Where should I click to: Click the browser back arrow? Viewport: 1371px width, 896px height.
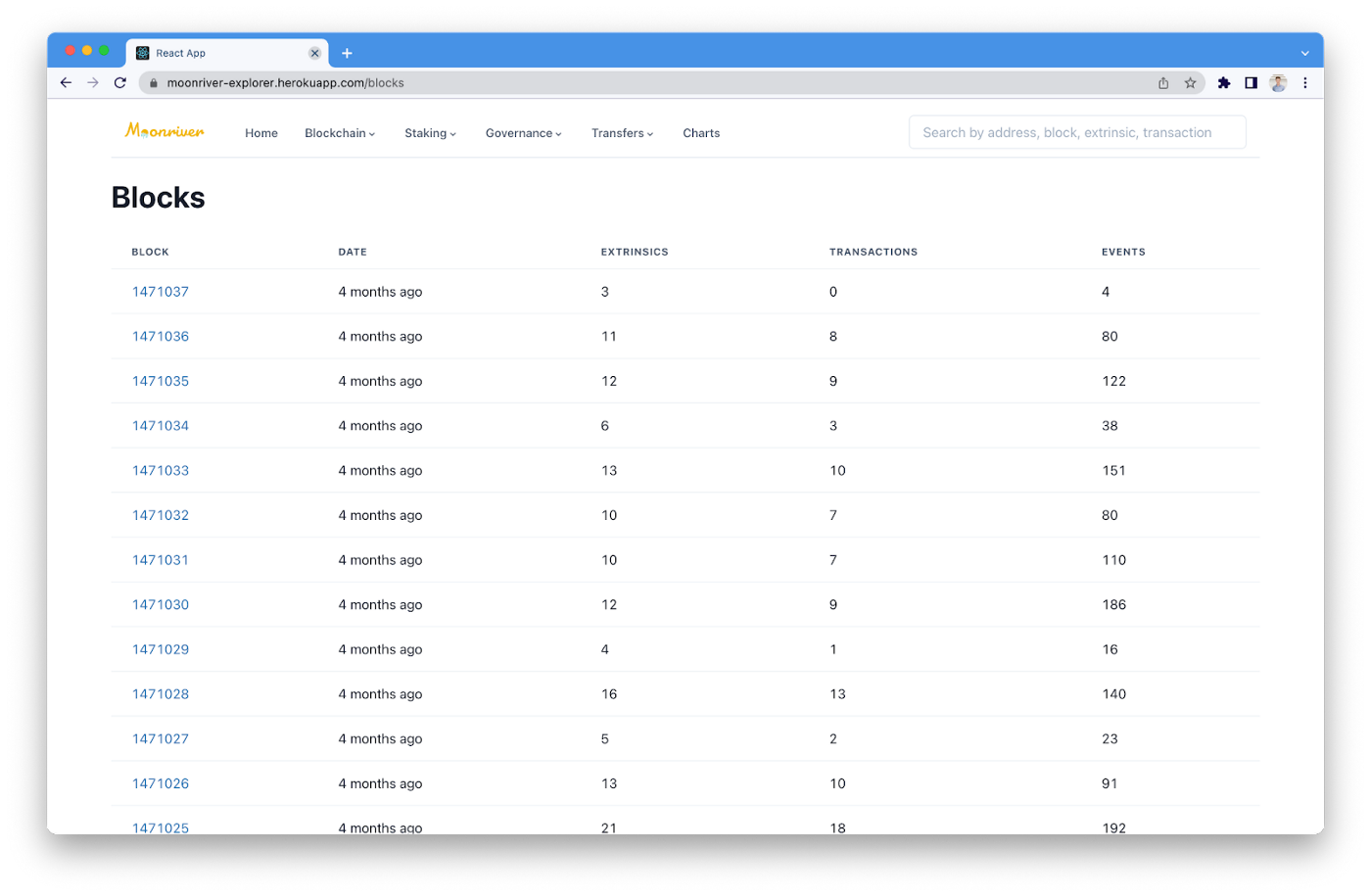pyautogui.click(x=66, y=83)
